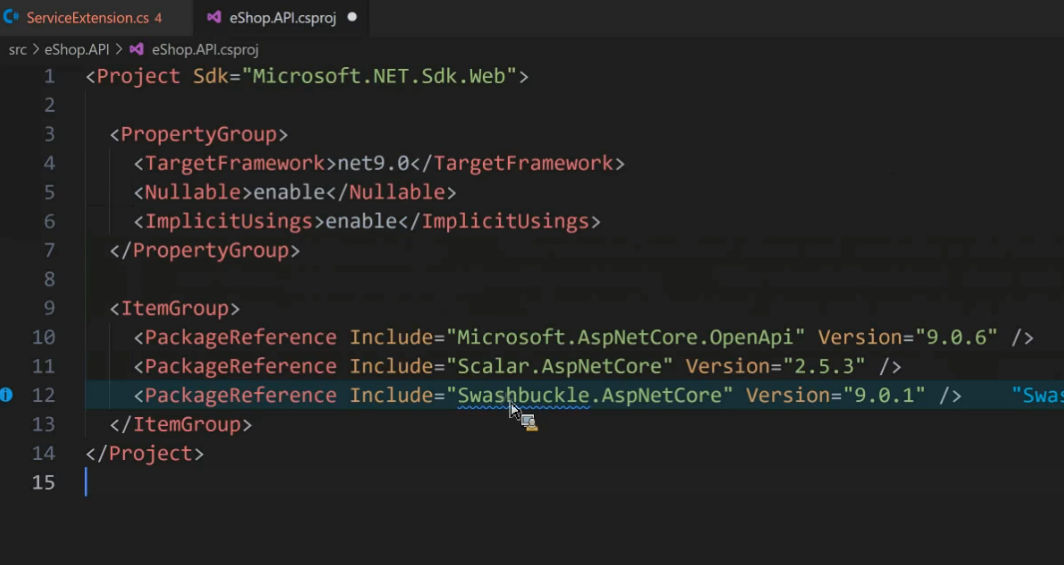Click the closing ItemGroup tag on line 13
The image size is (1064, 565).
(x=180, y=425)
